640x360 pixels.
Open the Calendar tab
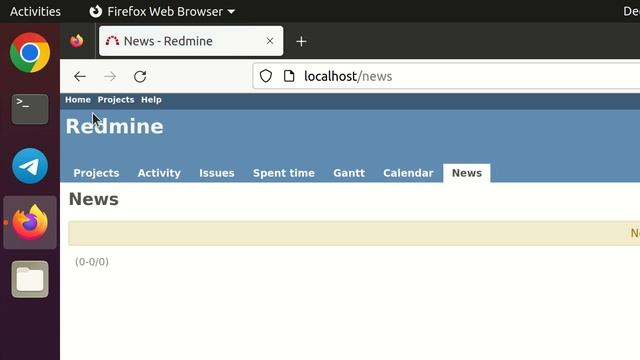[408, 173]
